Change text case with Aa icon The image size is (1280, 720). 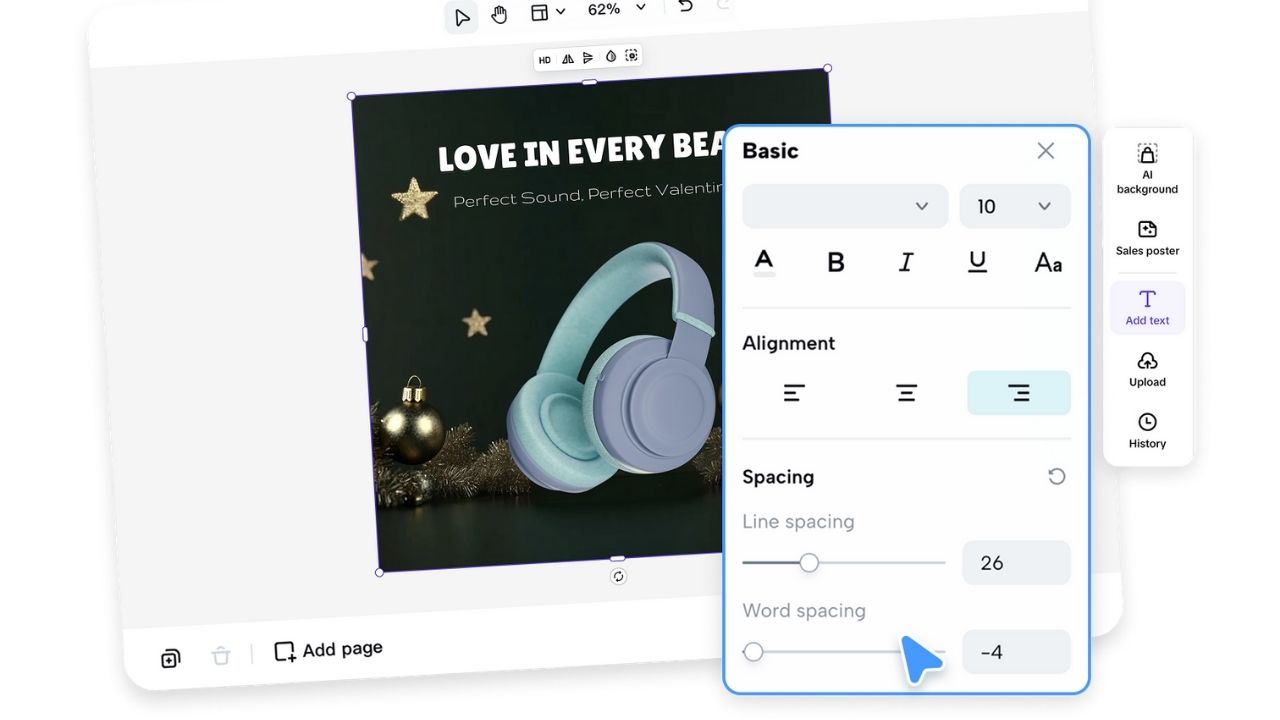coord(1048,263)
